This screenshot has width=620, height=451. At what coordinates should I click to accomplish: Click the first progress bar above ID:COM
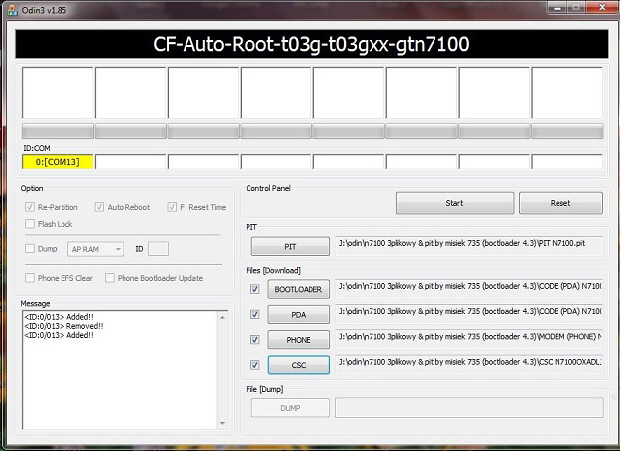click(58, 131)
